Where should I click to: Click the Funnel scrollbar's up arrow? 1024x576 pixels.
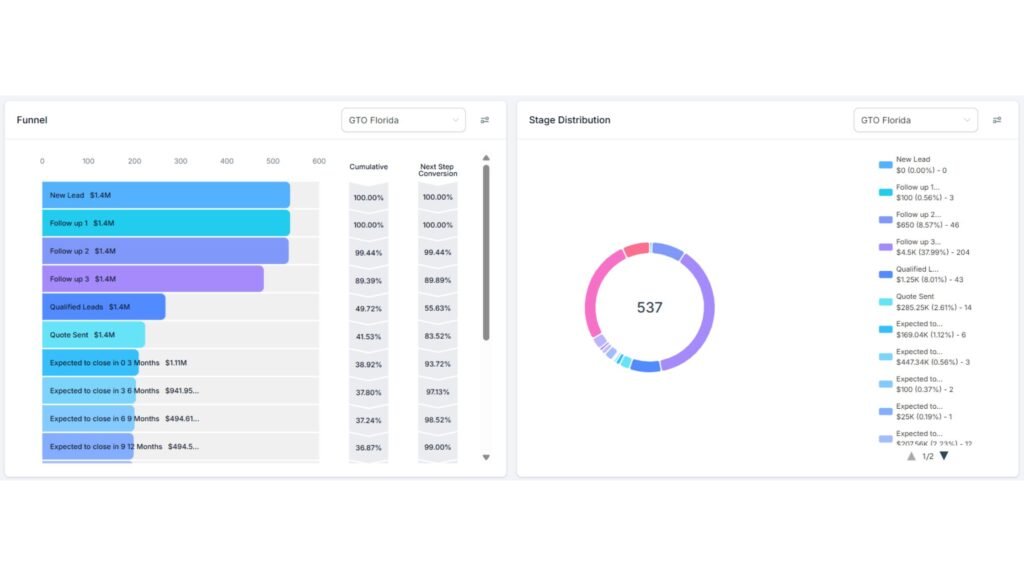[487, 156]
